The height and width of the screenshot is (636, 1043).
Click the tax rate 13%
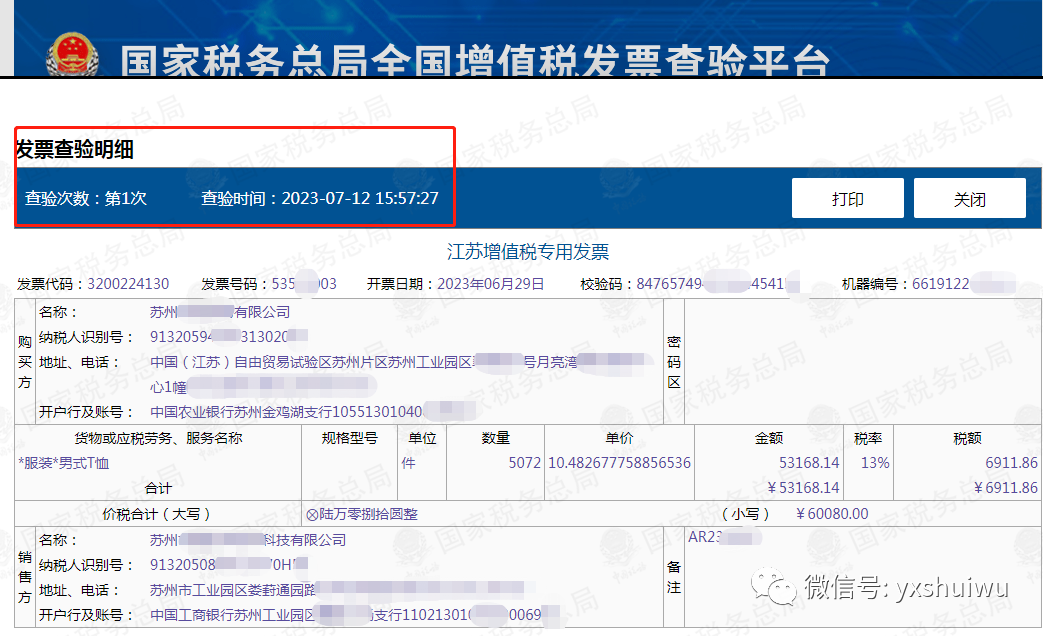click(875, 463)
